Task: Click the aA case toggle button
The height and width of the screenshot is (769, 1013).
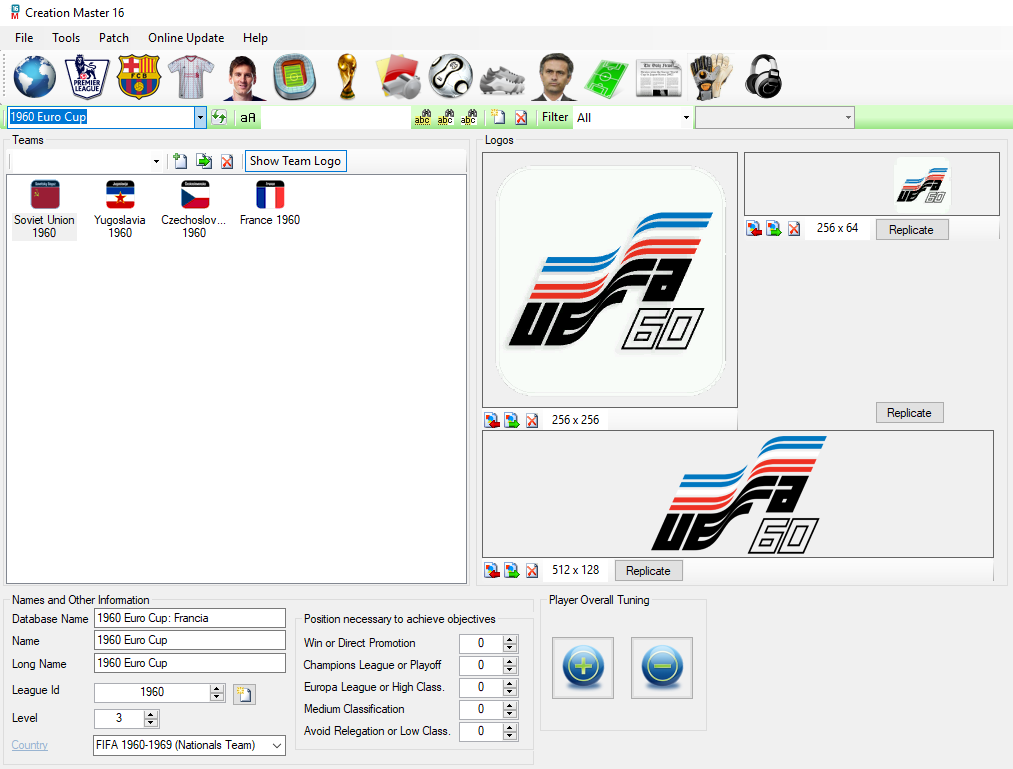Action: (248, 118)
